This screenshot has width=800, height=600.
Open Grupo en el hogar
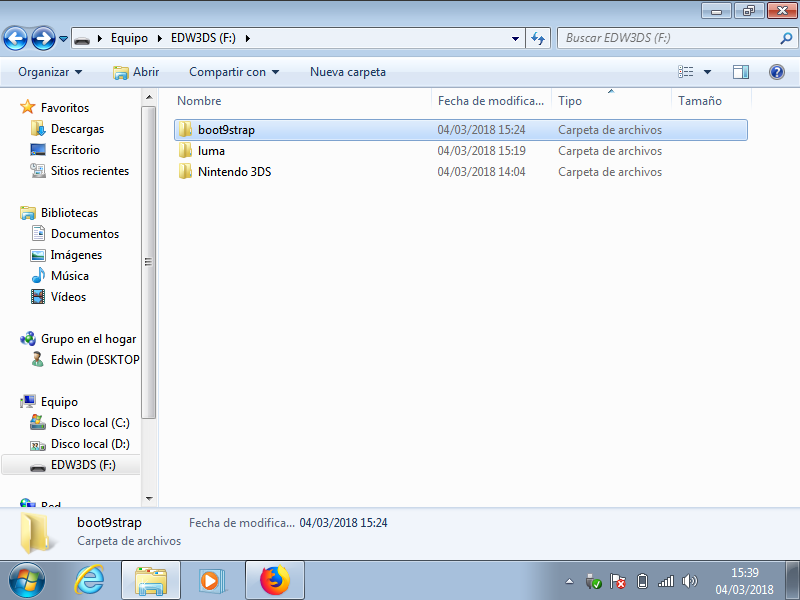88,339
